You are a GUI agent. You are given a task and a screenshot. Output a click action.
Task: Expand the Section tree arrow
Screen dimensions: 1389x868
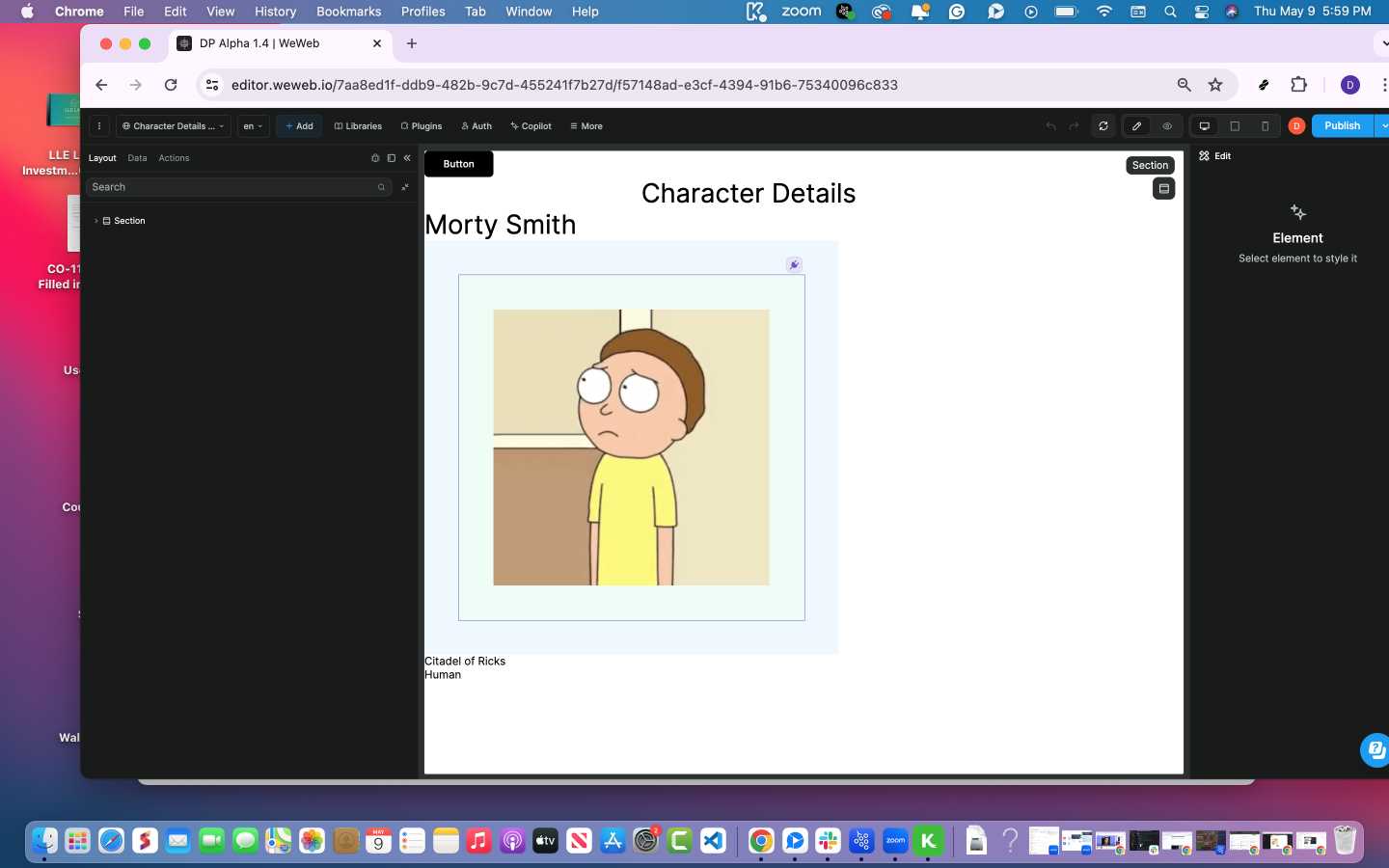pos(95,221)
